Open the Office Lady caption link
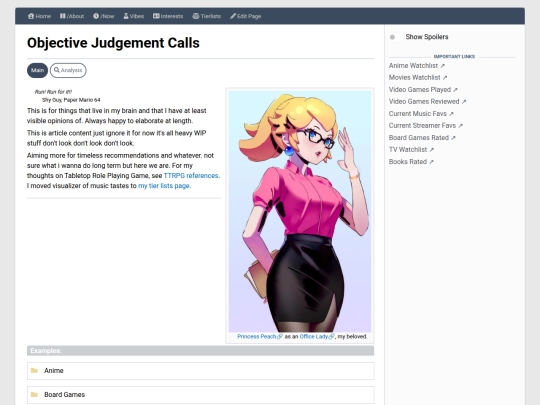This screenshot has width=540, height=405. [x=314, y=336]
